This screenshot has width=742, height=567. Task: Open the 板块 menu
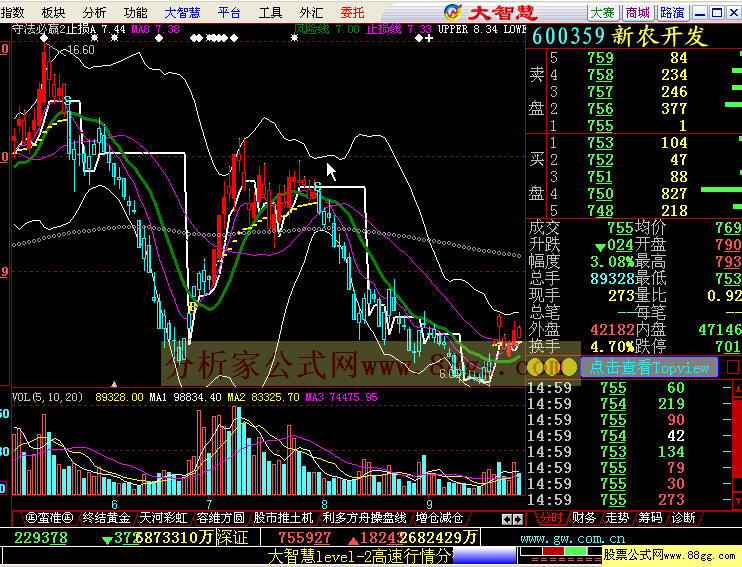[53, 12]
